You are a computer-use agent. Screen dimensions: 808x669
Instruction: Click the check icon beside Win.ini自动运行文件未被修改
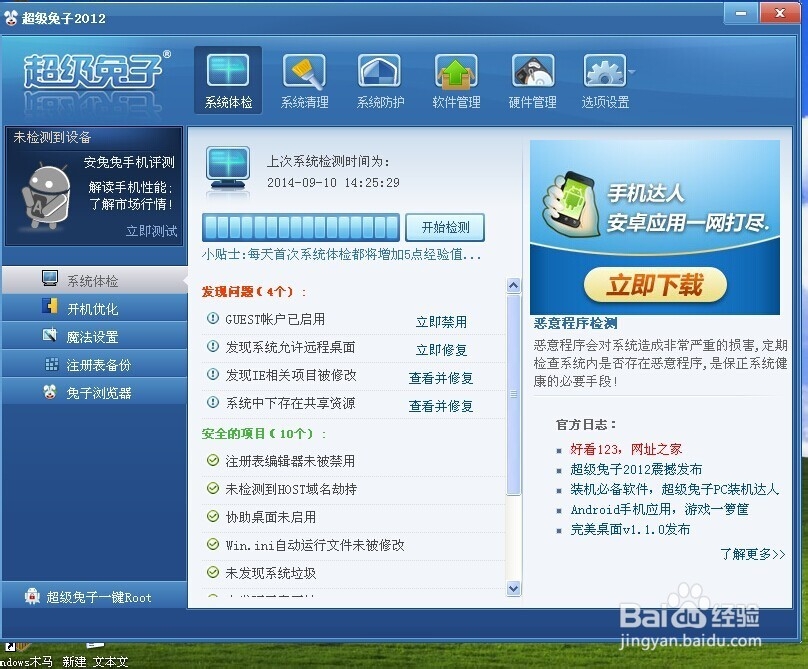(212, 544)
